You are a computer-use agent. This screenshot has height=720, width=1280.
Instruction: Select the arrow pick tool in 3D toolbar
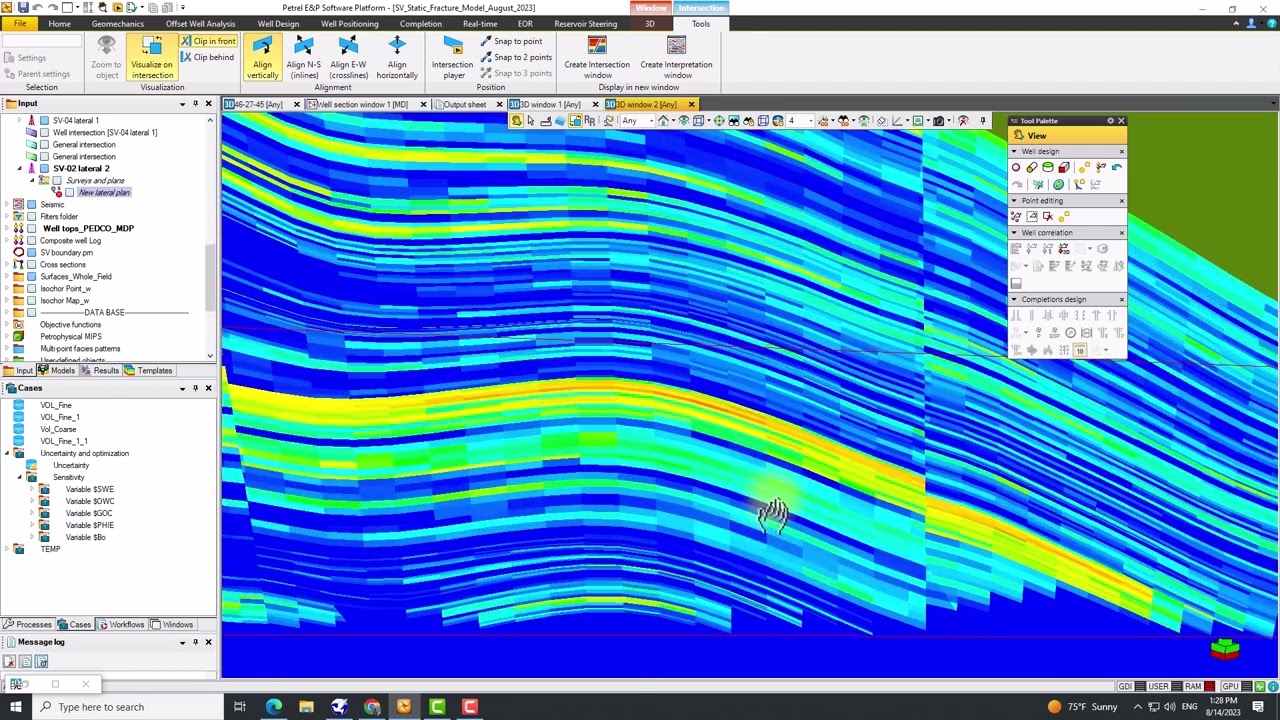(x=531, y=121)
